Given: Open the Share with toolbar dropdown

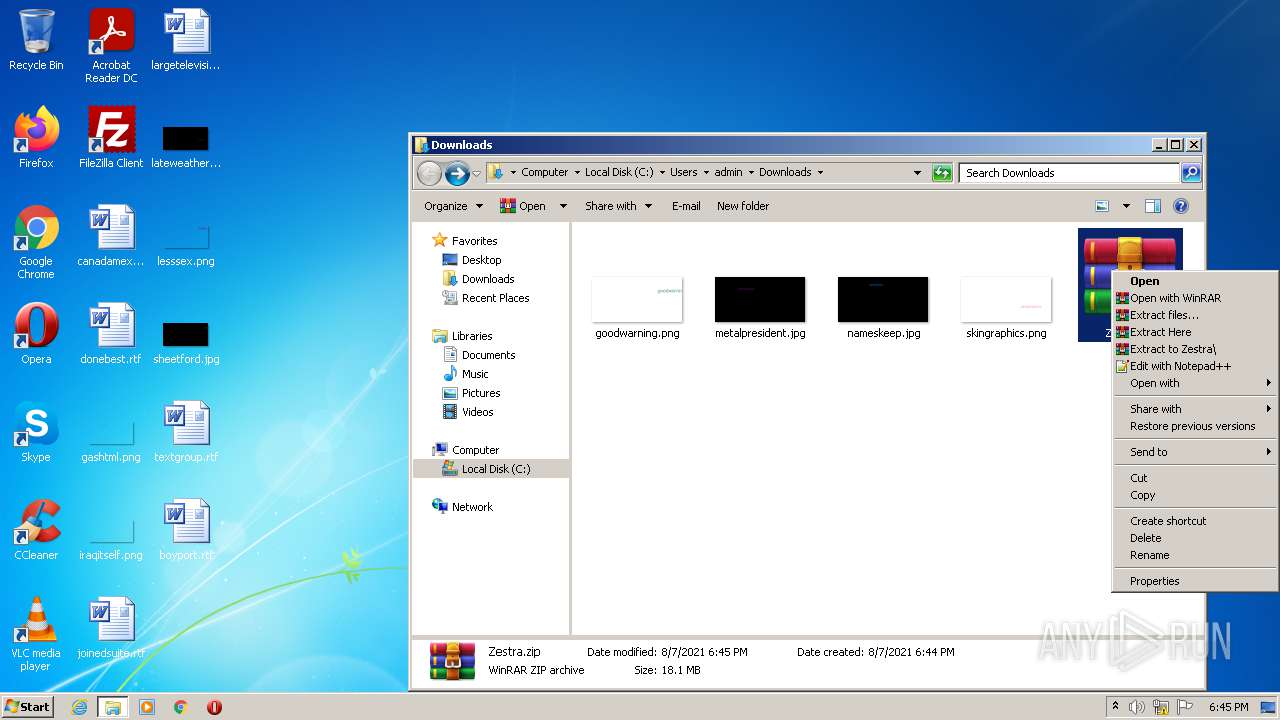Looking at the screenshot, I should [618, 206].
